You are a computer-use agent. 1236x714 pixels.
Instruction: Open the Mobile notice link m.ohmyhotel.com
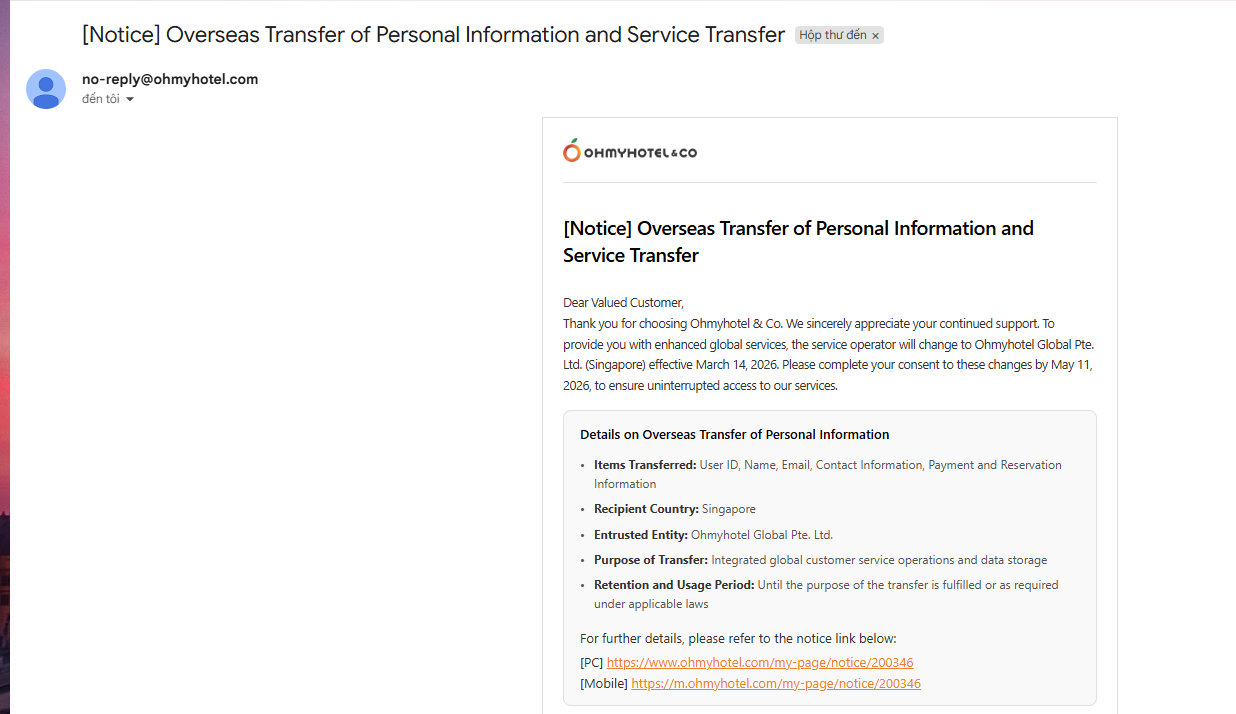775,684
